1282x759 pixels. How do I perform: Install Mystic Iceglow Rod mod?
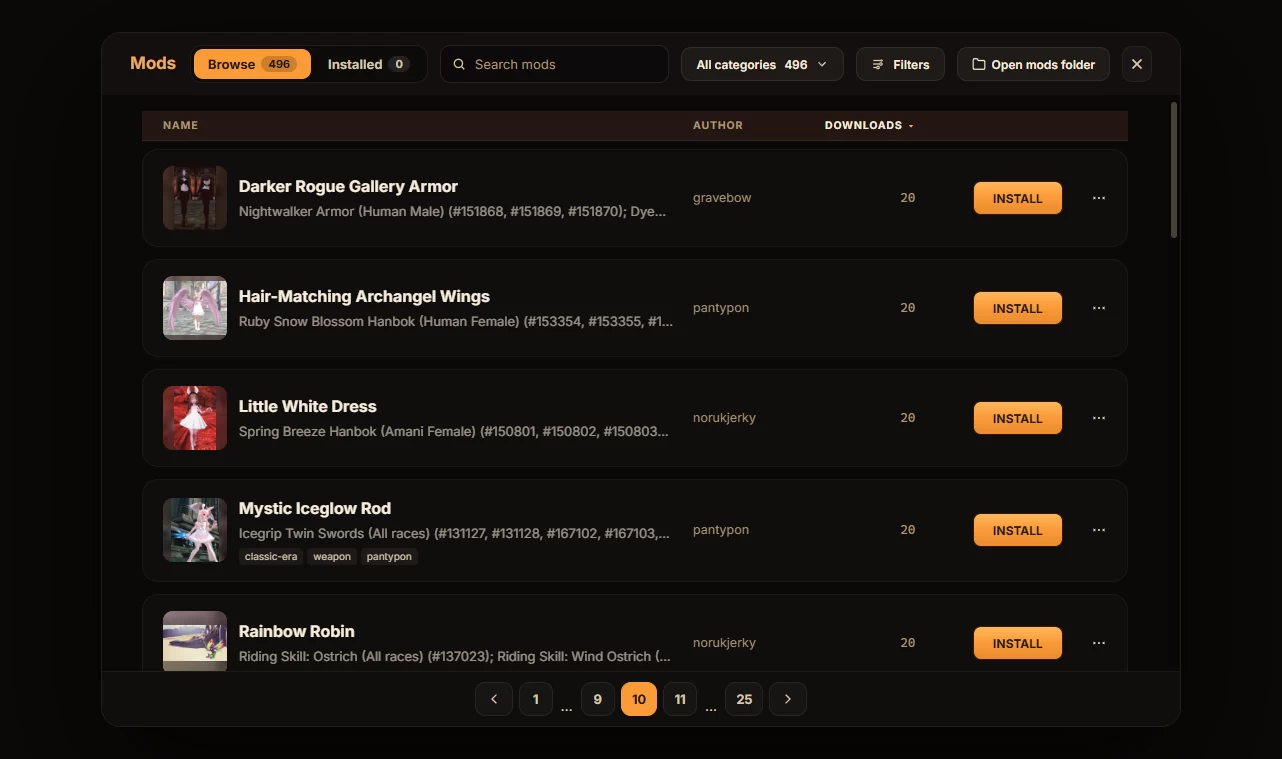(x=1018, y=530)
